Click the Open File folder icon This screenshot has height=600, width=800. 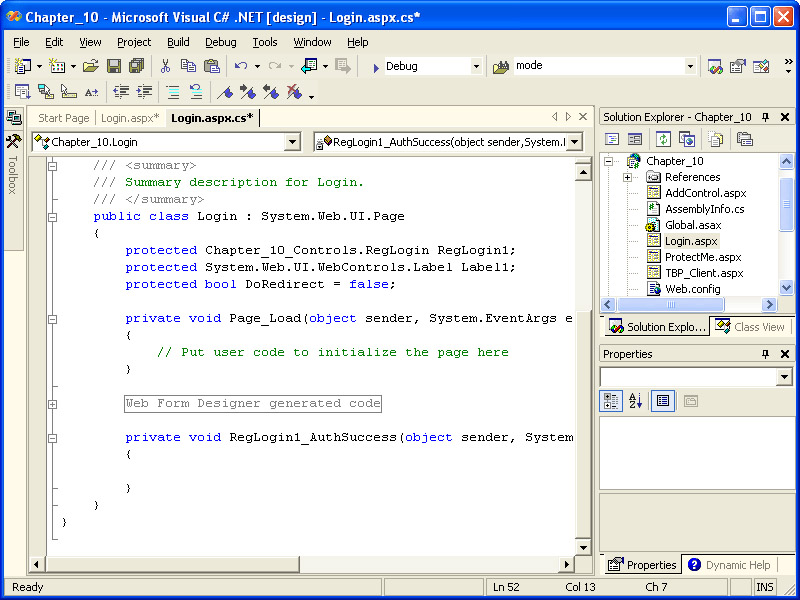pyautogui.click(x=90, y=66)
